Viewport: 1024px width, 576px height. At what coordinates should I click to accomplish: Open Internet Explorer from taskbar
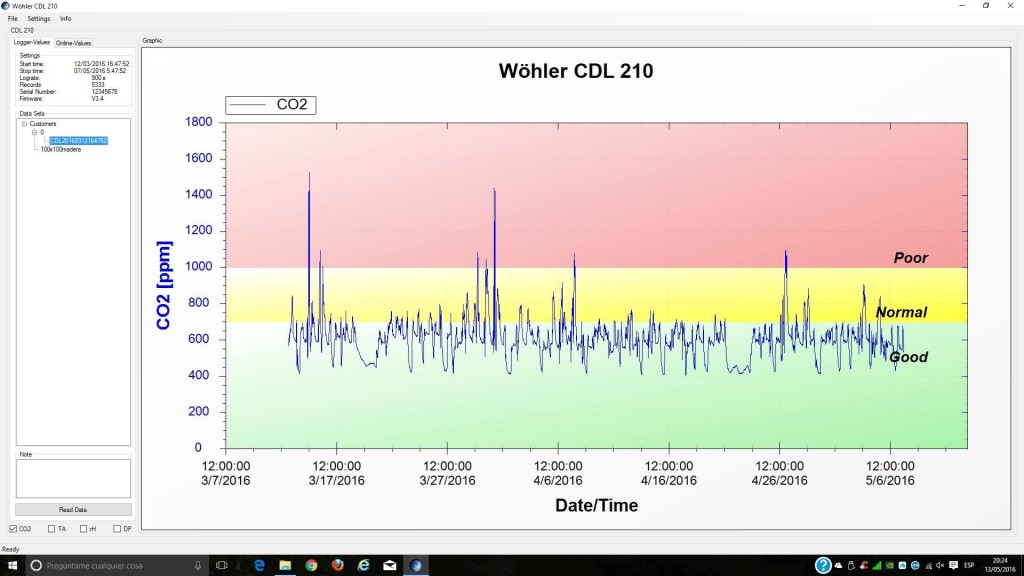pos(364,566)
